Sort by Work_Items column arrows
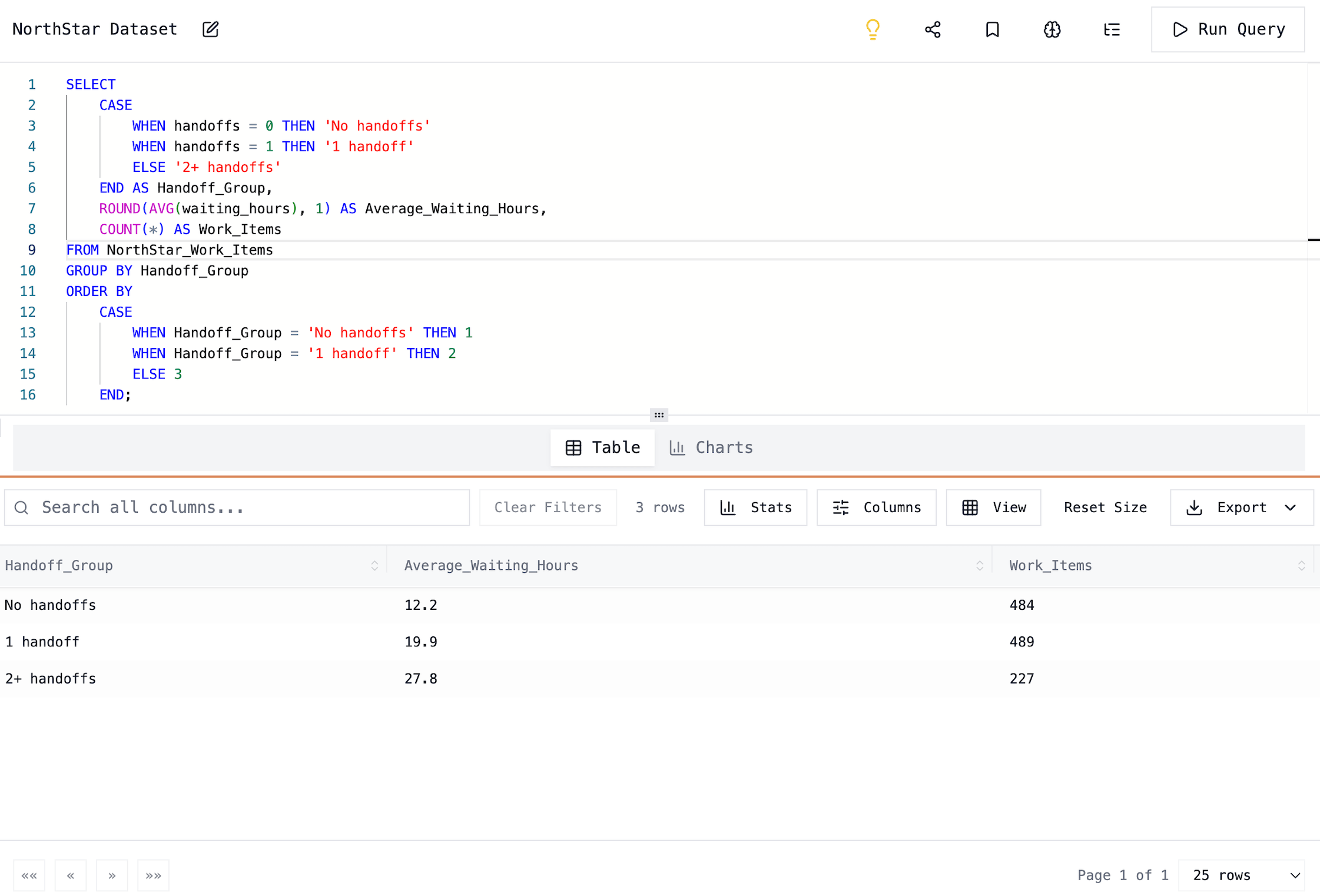 click(x=1301, y=566)
